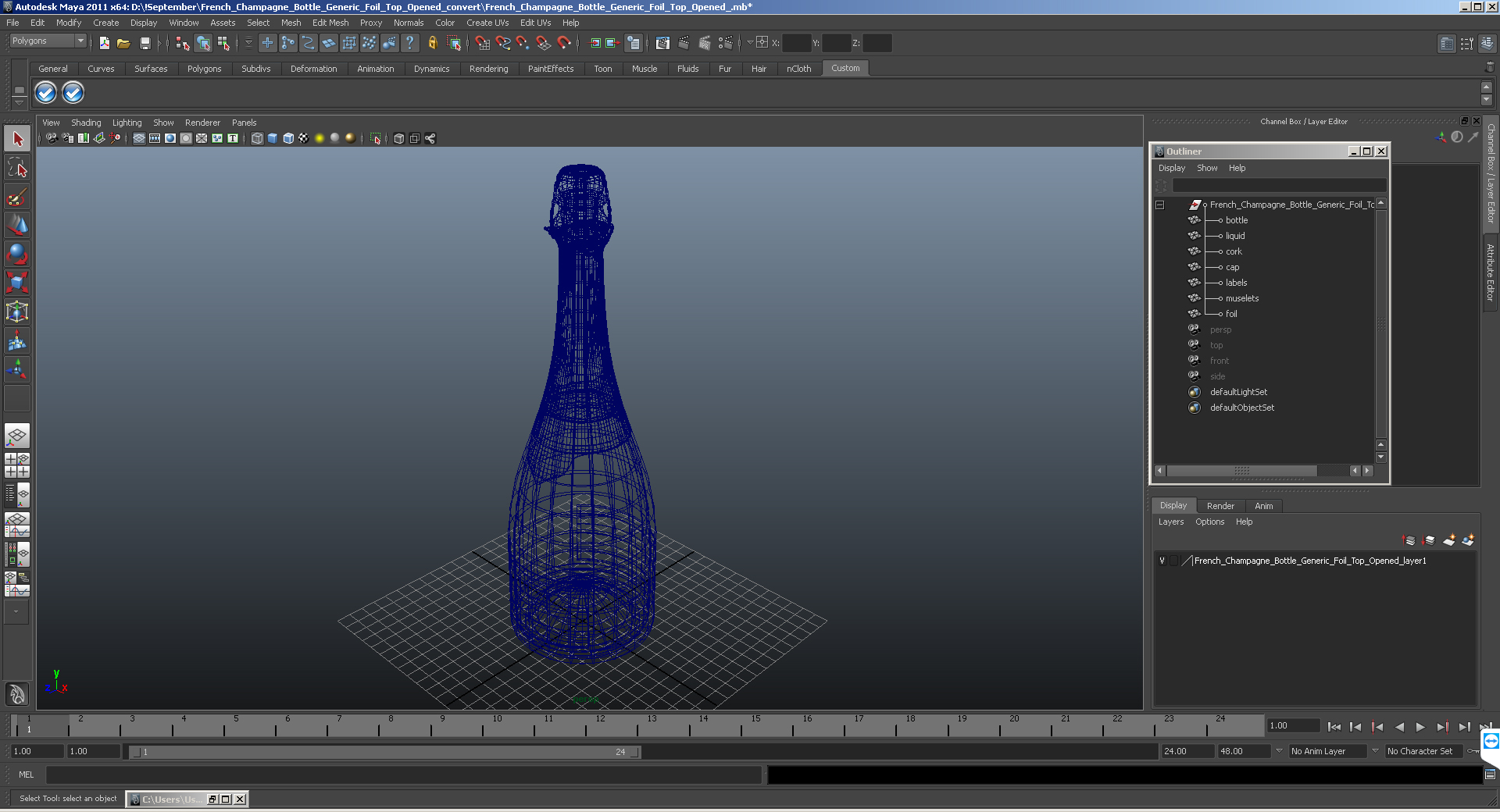Select the Soft Modification tool
Viewport: 1500px width, 812px height.
(x=17, y=340)
